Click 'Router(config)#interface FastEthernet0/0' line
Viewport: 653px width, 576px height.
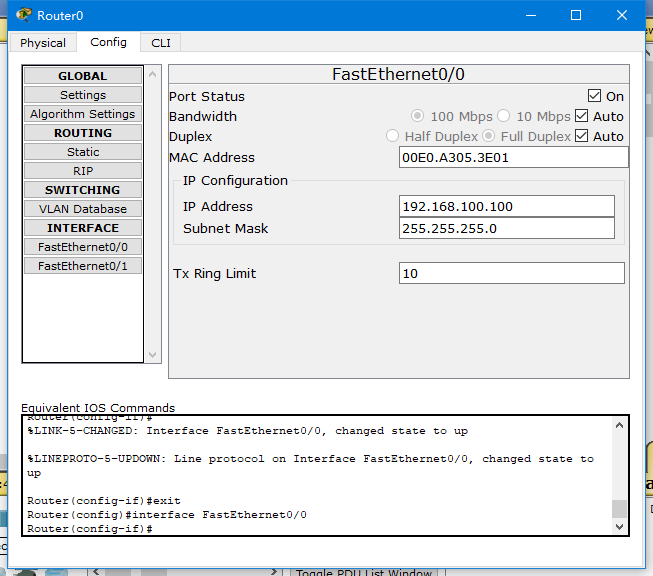click(x=167, y=515)
